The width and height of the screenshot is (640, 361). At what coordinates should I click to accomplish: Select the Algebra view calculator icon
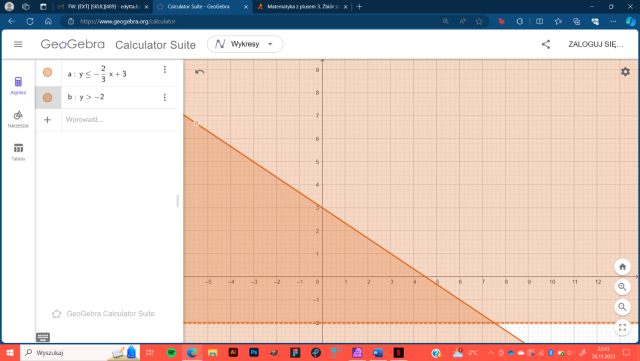point(18,85)
